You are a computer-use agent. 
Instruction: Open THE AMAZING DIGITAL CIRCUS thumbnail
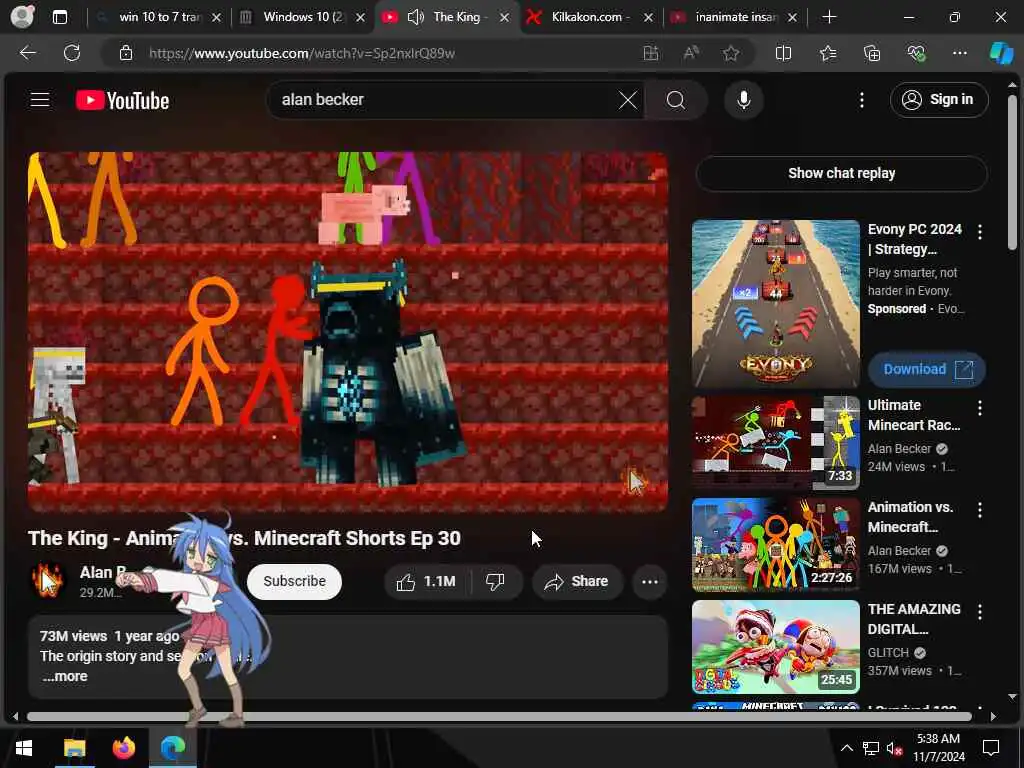776,647
